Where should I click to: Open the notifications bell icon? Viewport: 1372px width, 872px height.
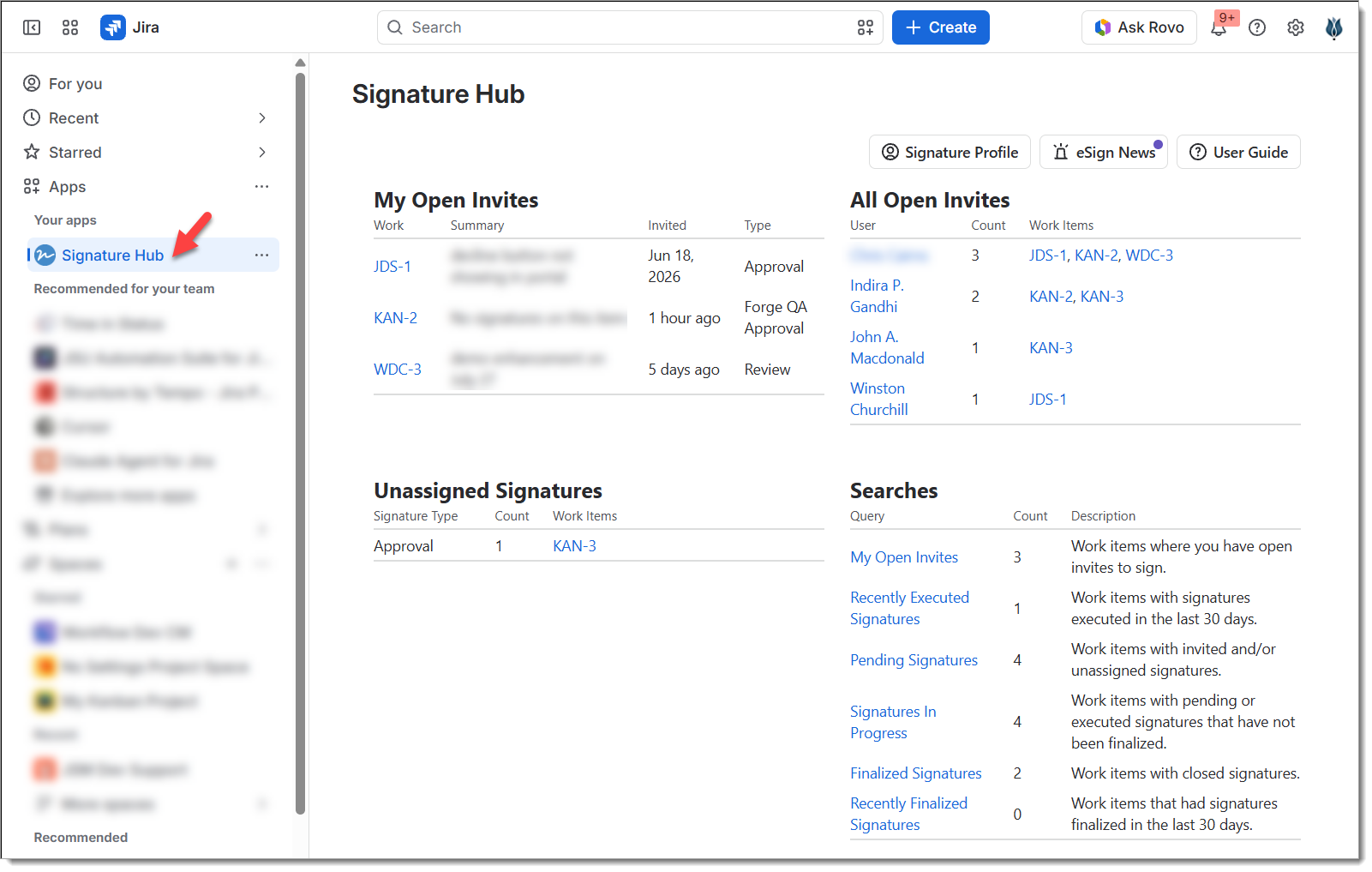[x=1218, y=27]
